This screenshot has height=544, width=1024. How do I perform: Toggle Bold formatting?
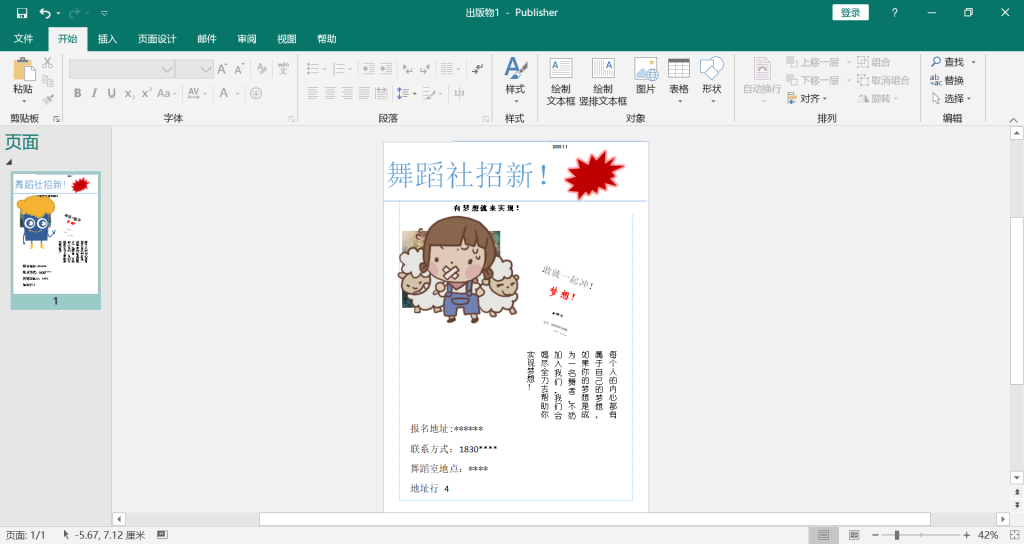click(78, 93)
